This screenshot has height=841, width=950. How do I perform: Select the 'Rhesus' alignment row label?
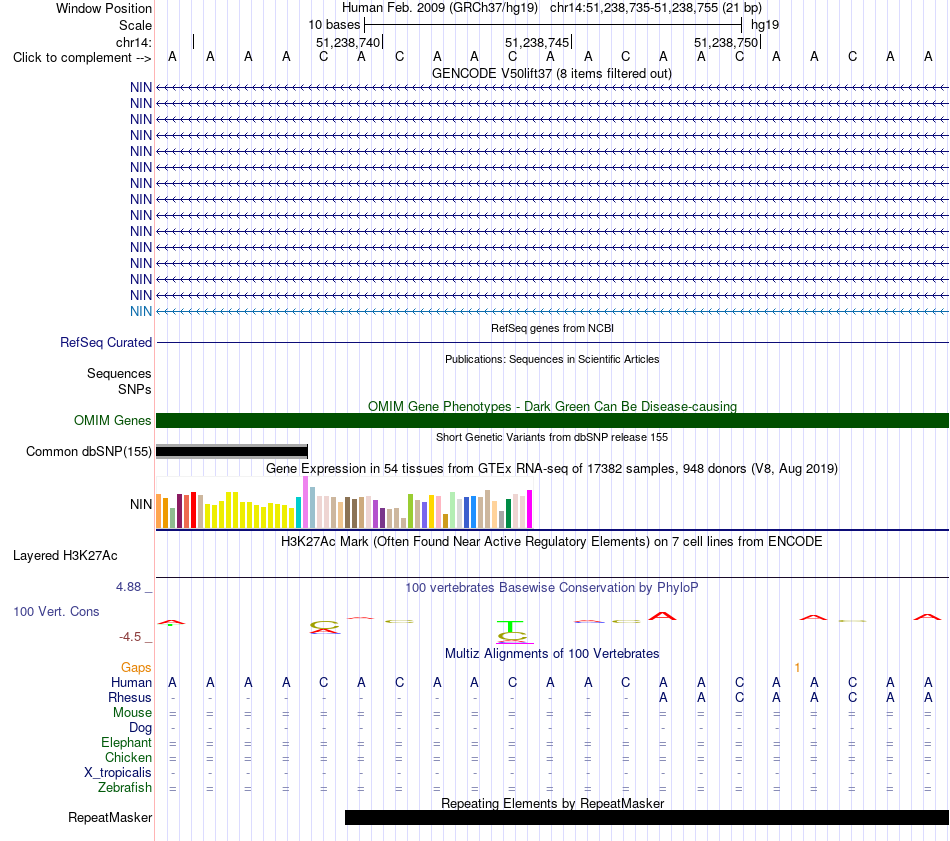(130, 697)
